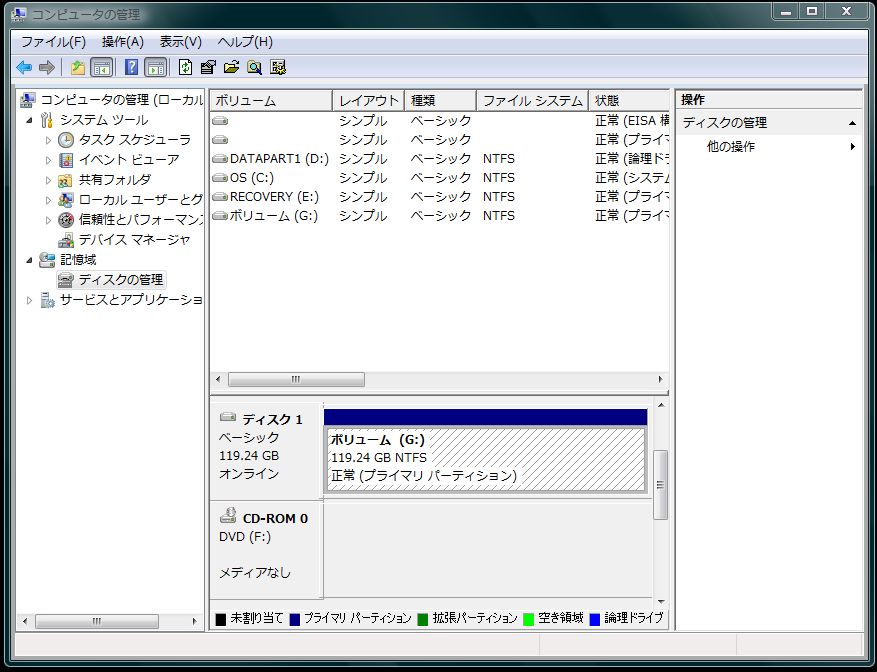Click the Refresh toolbar icon
877x672 pixels.
click(185, 68)
